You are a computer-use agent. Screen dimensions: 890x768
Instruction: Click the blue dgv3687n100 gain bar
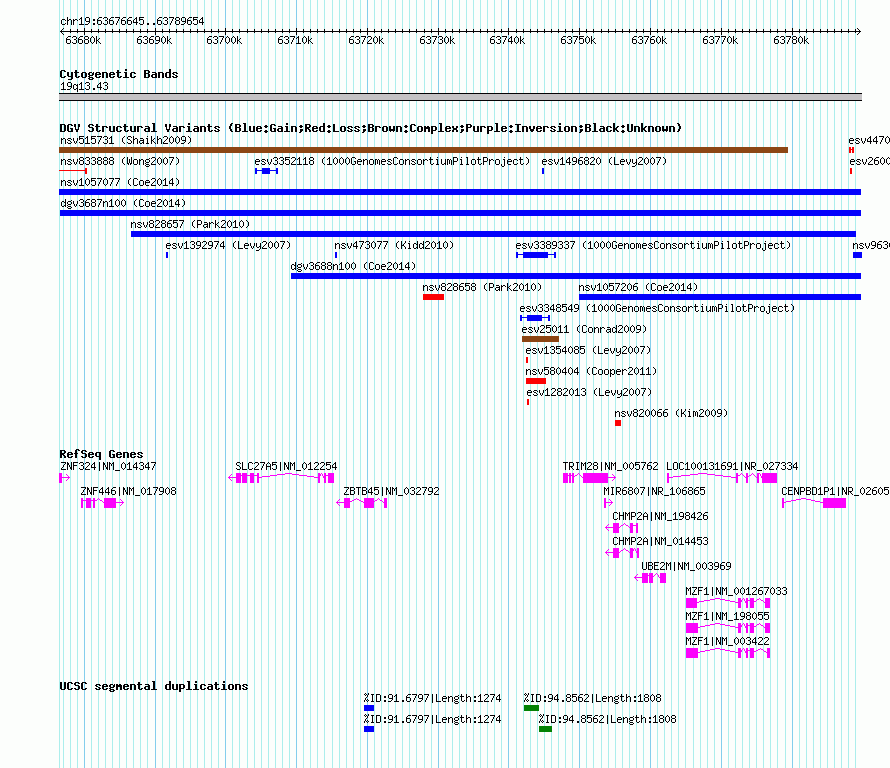coord(460,213)
